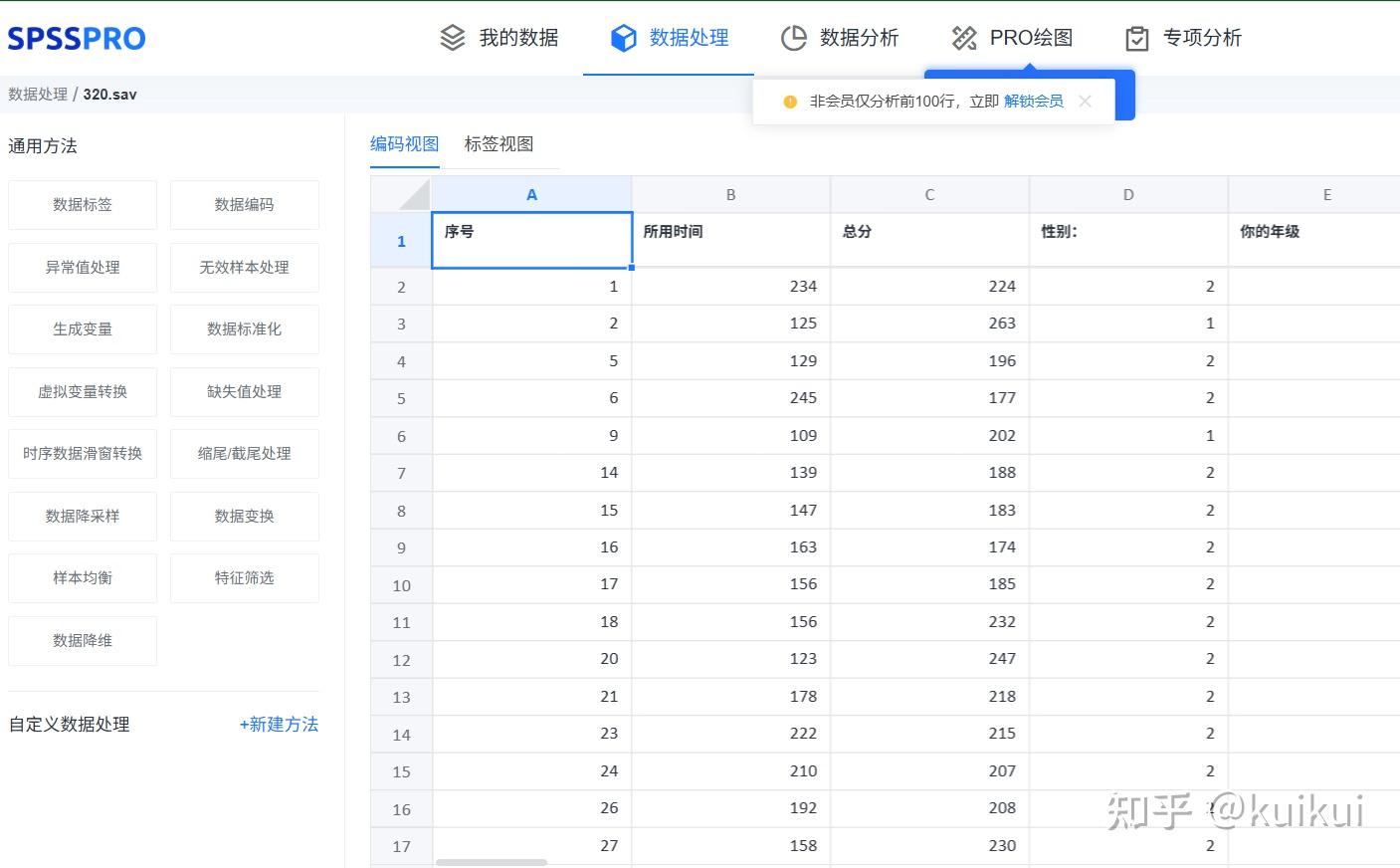Click the SPSSPRO logo

point(76,37)
